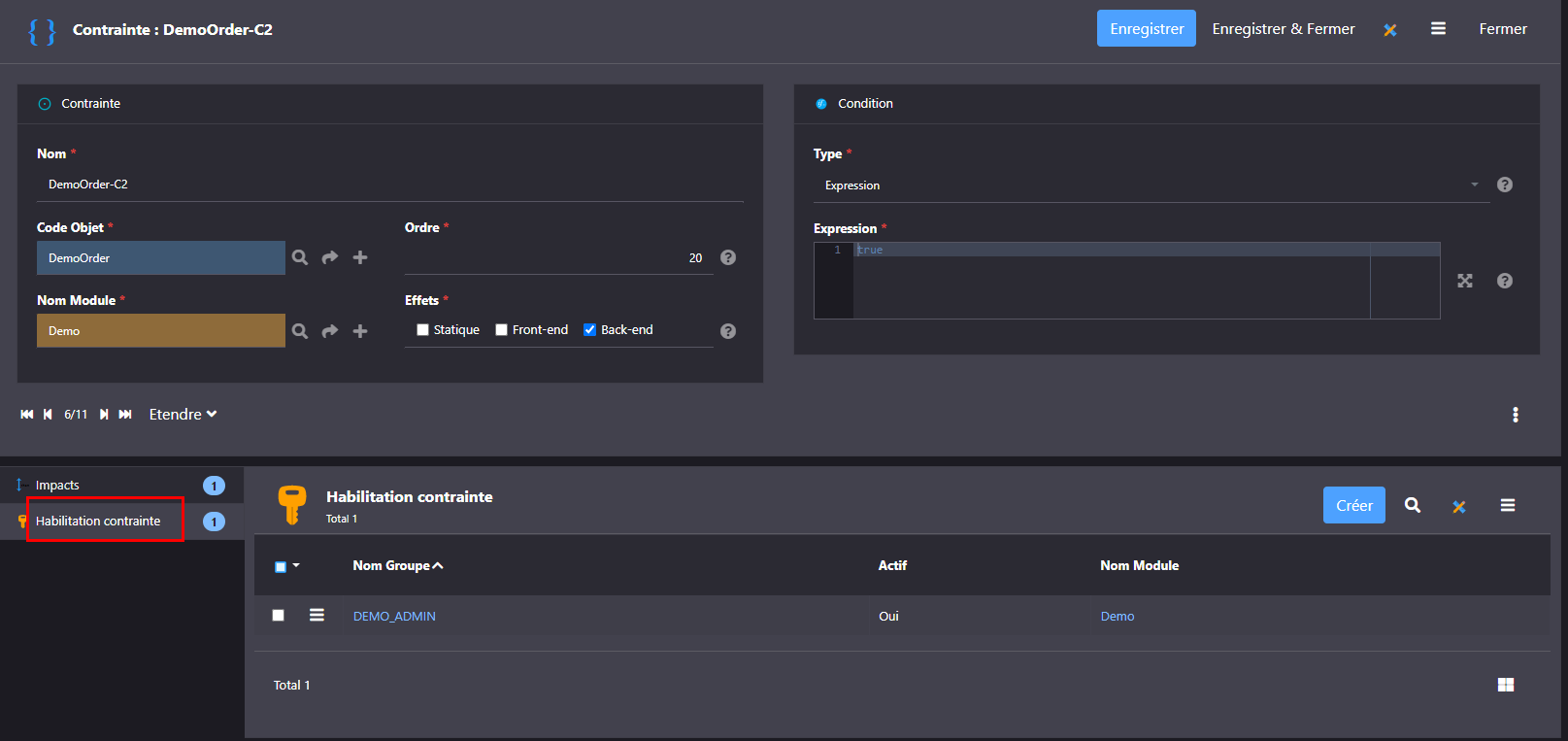The image size is (1568, 741).
Task: Open the Impacts tab
Action: [x=122, y=486]
